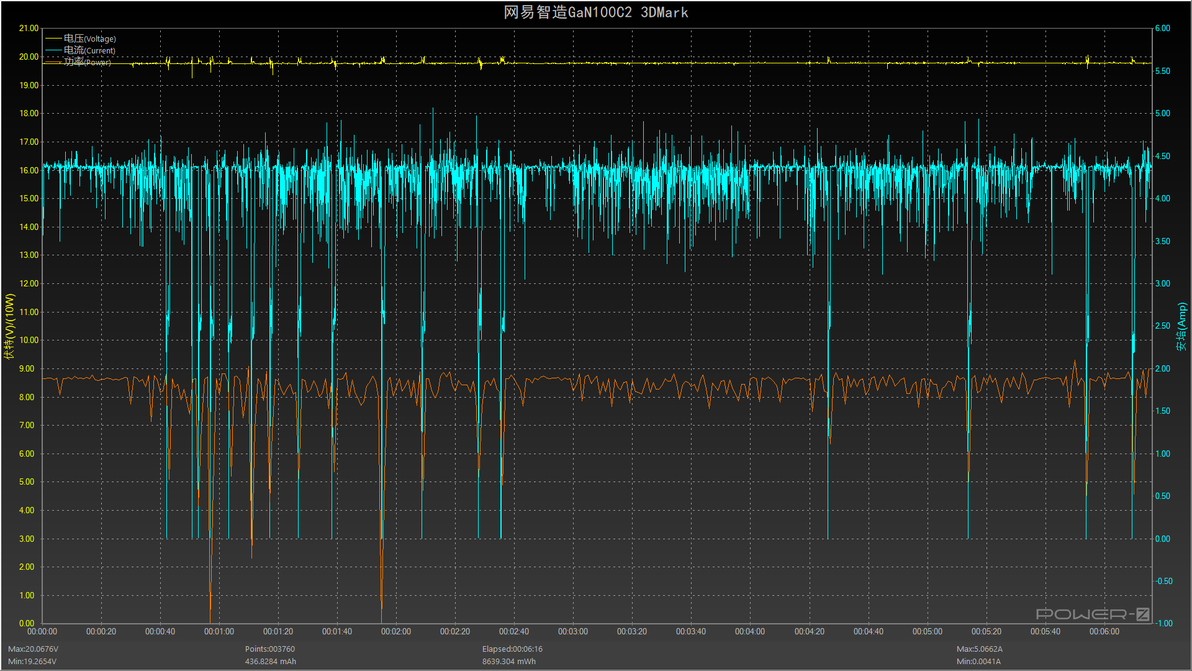The width and height of the screenshot is (1192, 671).
Task: Click the 8639.304 mWh energy value
Action: click(x=509, y=661)
